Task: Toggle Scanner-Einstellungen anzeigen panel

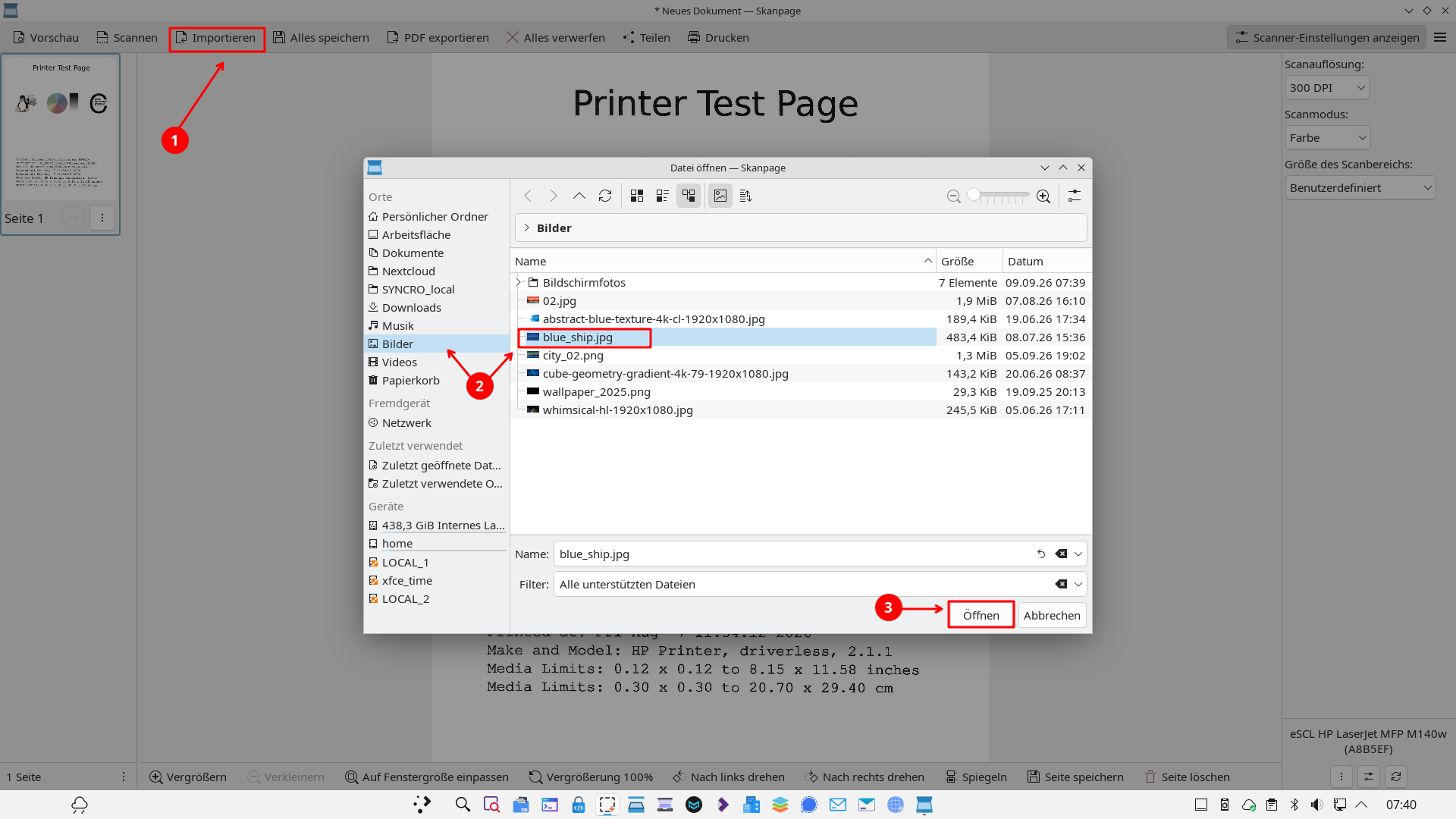Action: point(1327,37)
